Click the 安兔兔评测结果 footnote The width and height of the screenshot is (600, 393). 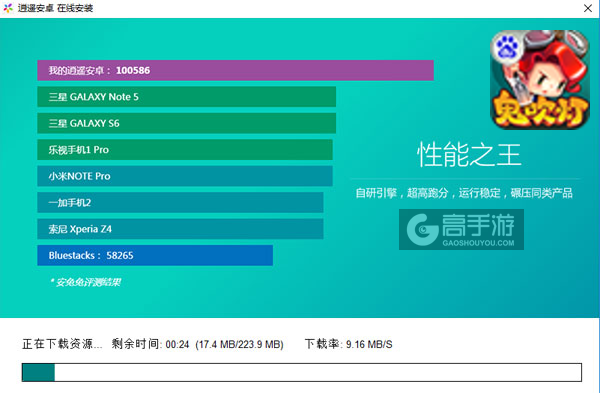85,282
